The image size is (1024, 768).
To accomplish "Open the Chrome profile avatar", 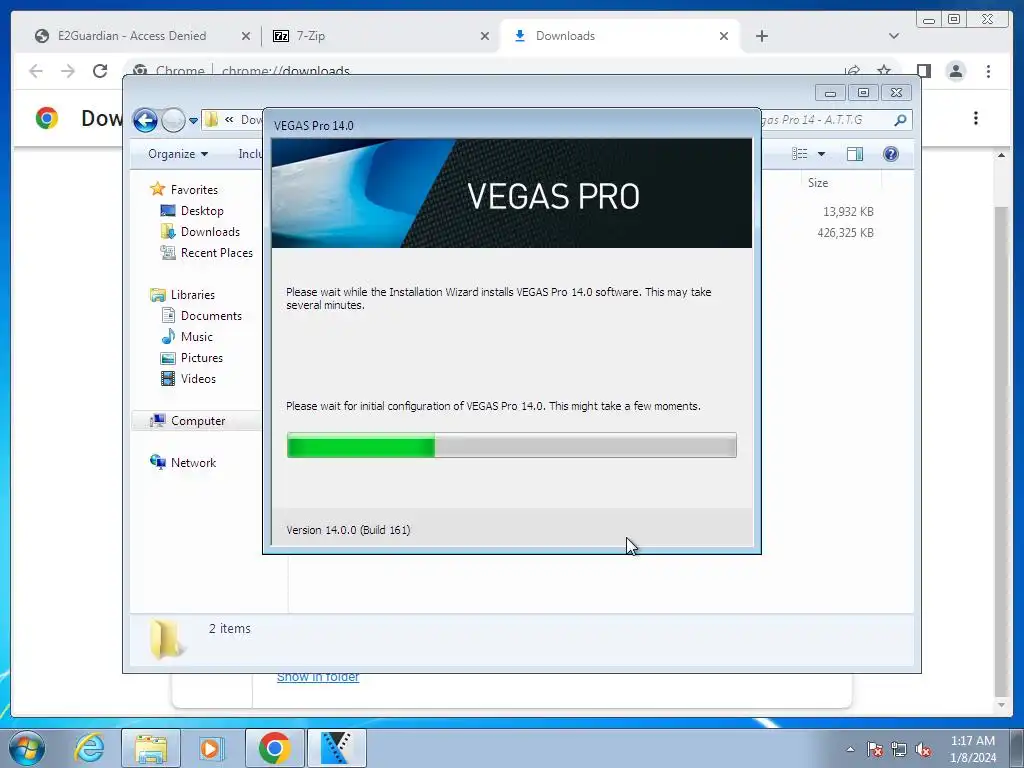I will tap(956, 71).
